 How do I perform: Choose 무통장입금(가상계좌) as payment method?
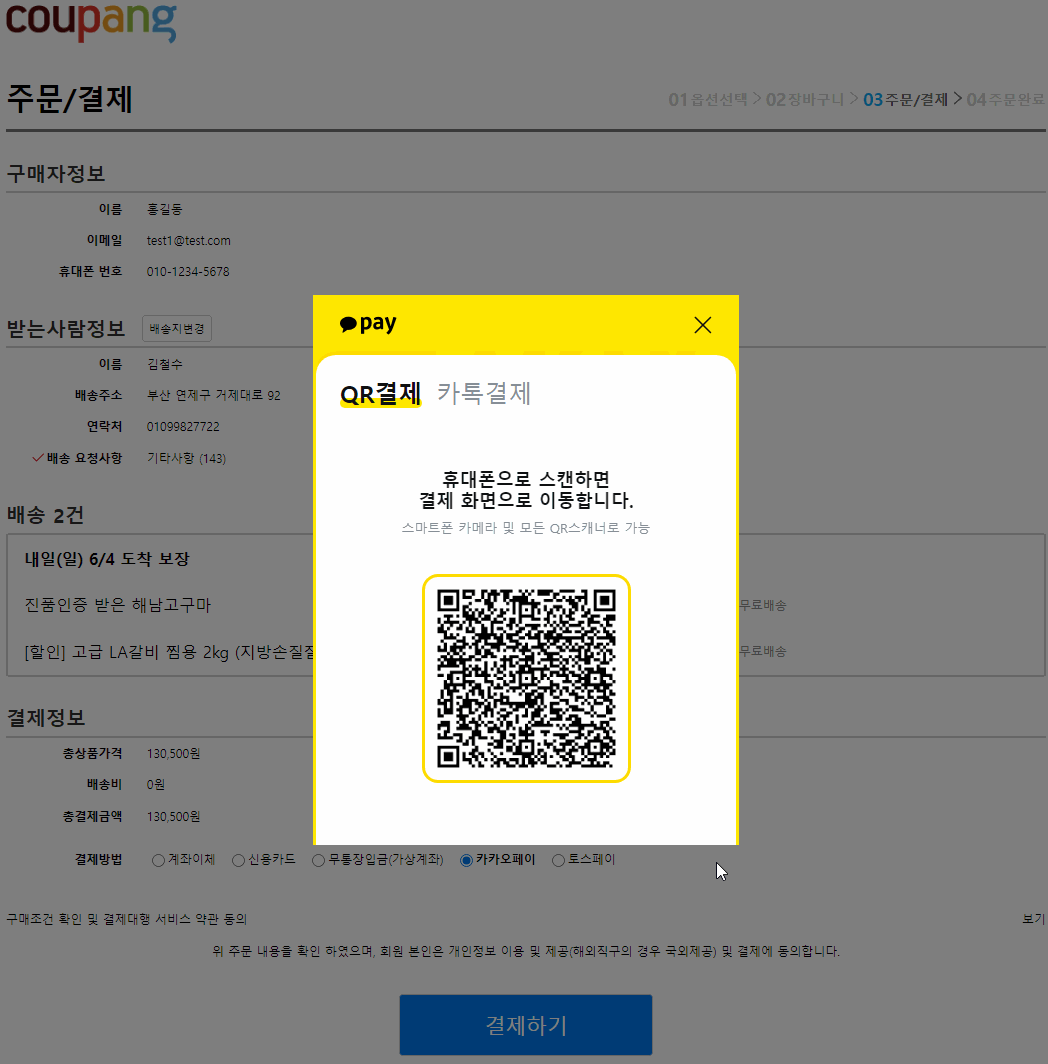click(318, 859)
